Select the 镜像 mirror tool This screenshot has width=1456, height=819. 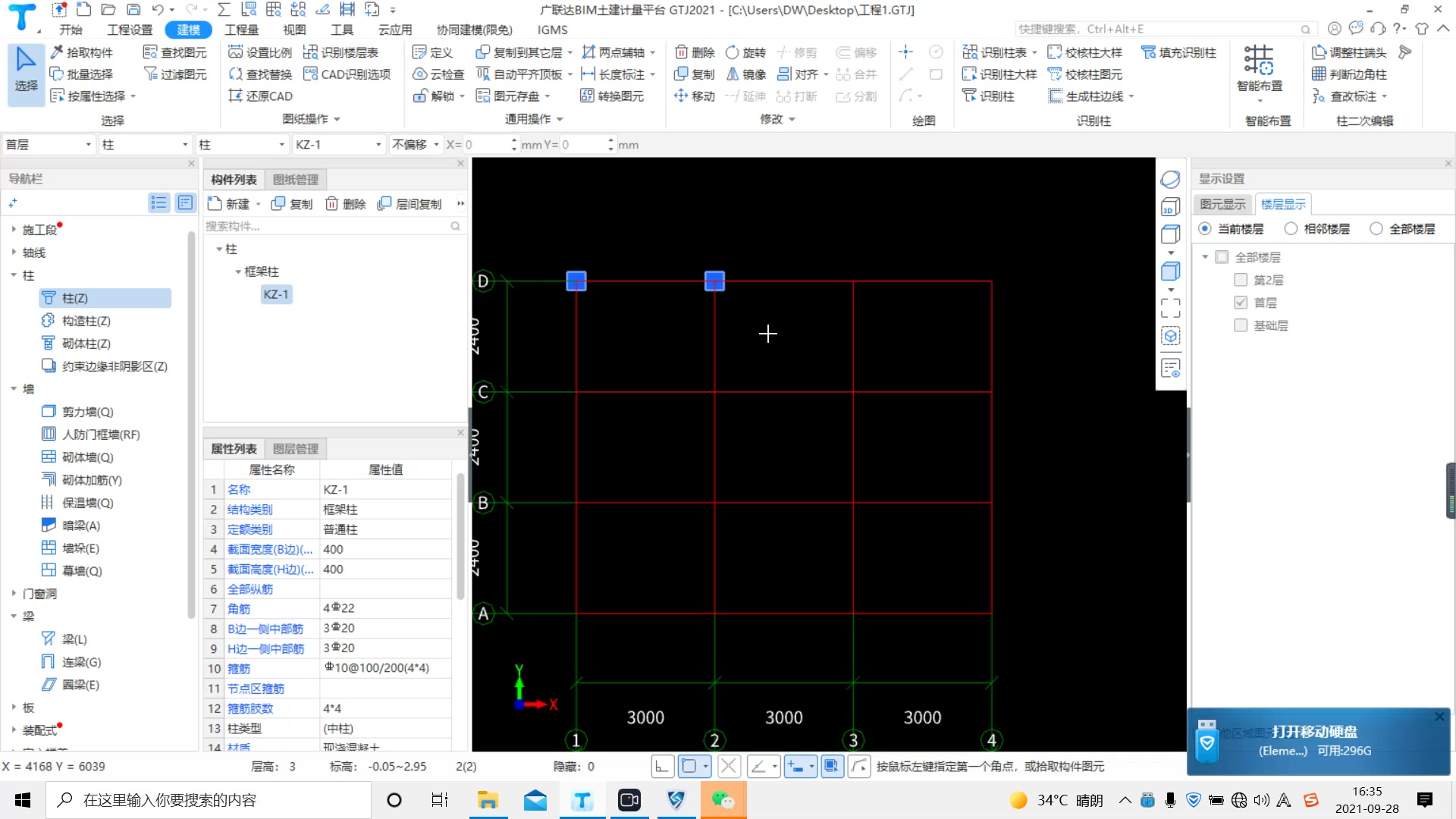pyautogui.click(x=745, y=74)
